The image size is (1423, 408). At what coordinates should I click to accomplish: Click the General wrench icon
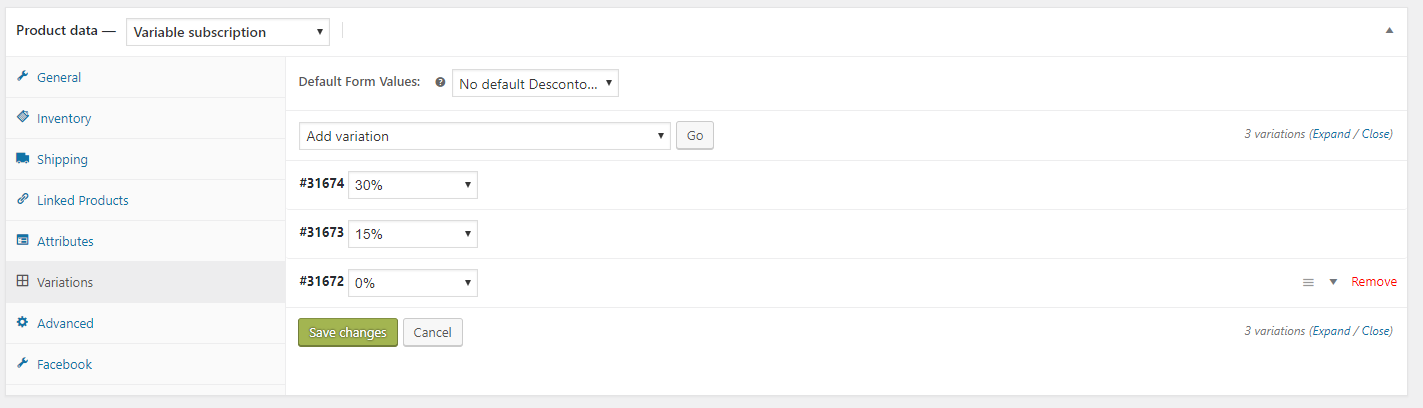tap(22, 77)
